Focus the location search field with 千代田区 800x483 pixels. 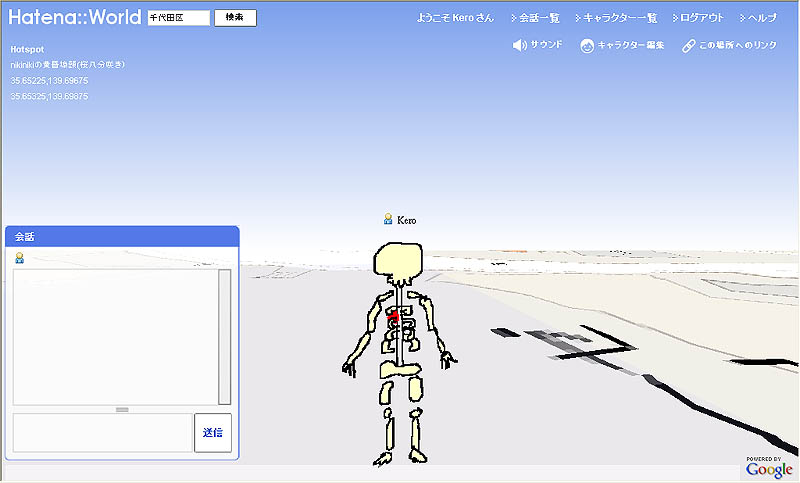click(x=179, y=18)
